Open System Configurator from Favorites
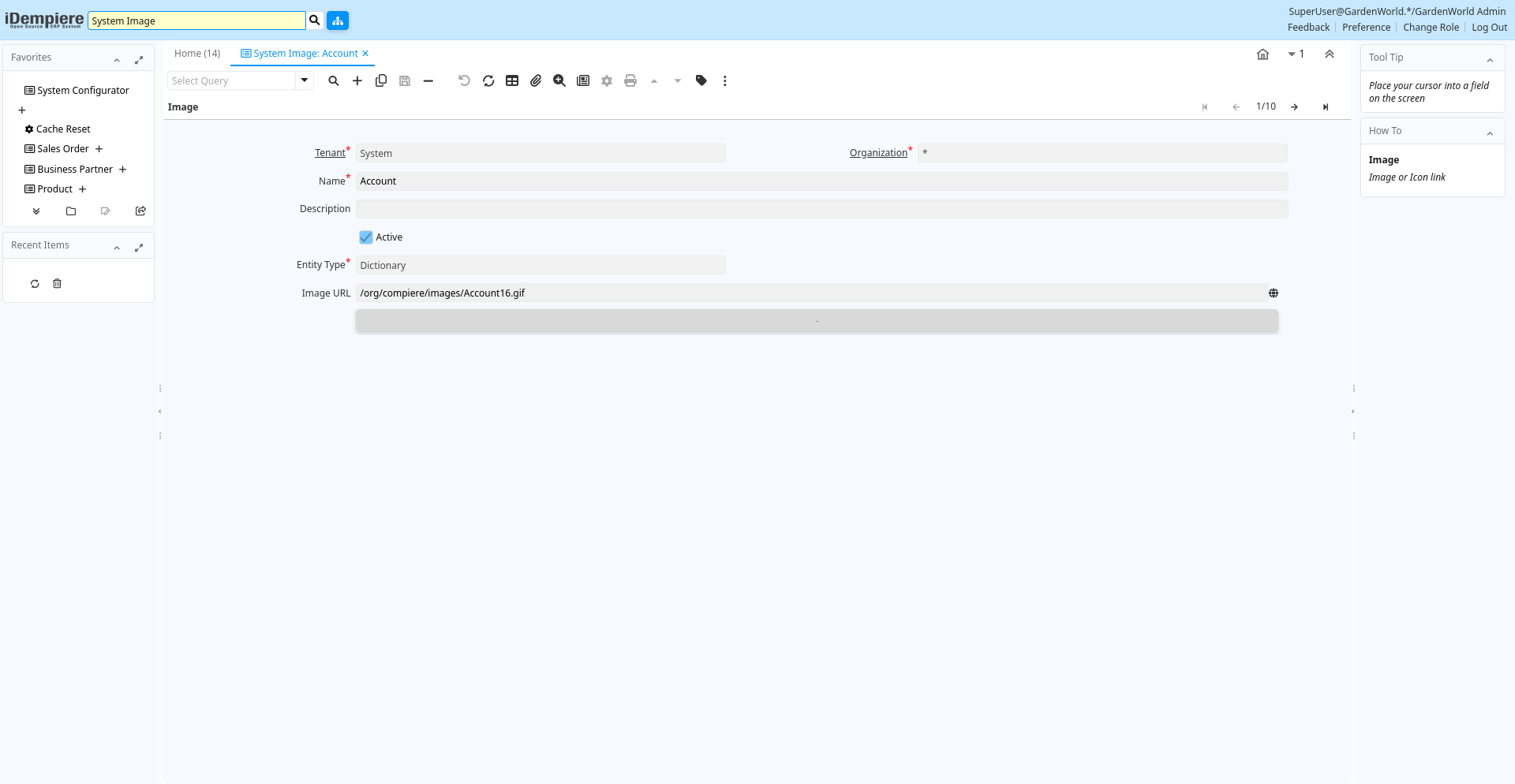1515x784 pixels. click(x=83, y=91)
